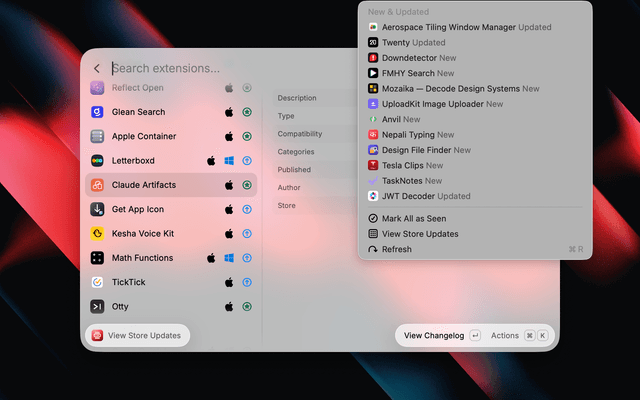Click the Kesha Voice Kit icon
This screenshot has width=640, height=400.
97,233
